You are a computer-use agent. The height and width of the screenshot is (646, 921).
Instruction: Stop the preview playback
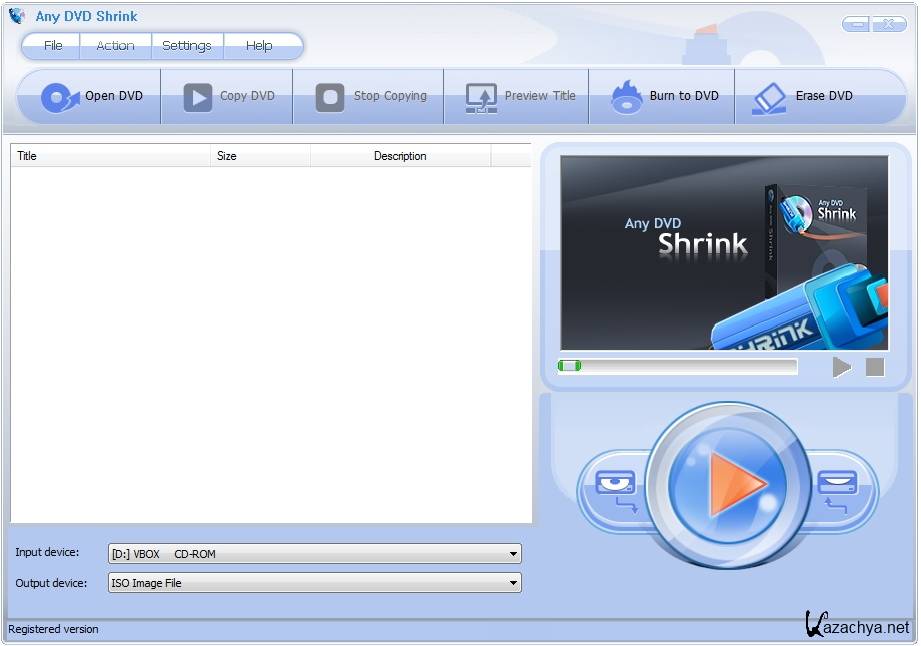(875, 367)
